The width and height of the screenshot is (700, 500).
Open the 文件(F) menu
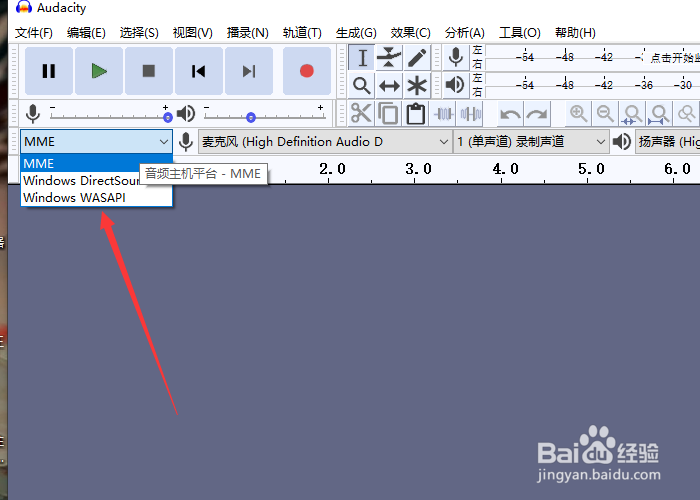tap(33, 33)
